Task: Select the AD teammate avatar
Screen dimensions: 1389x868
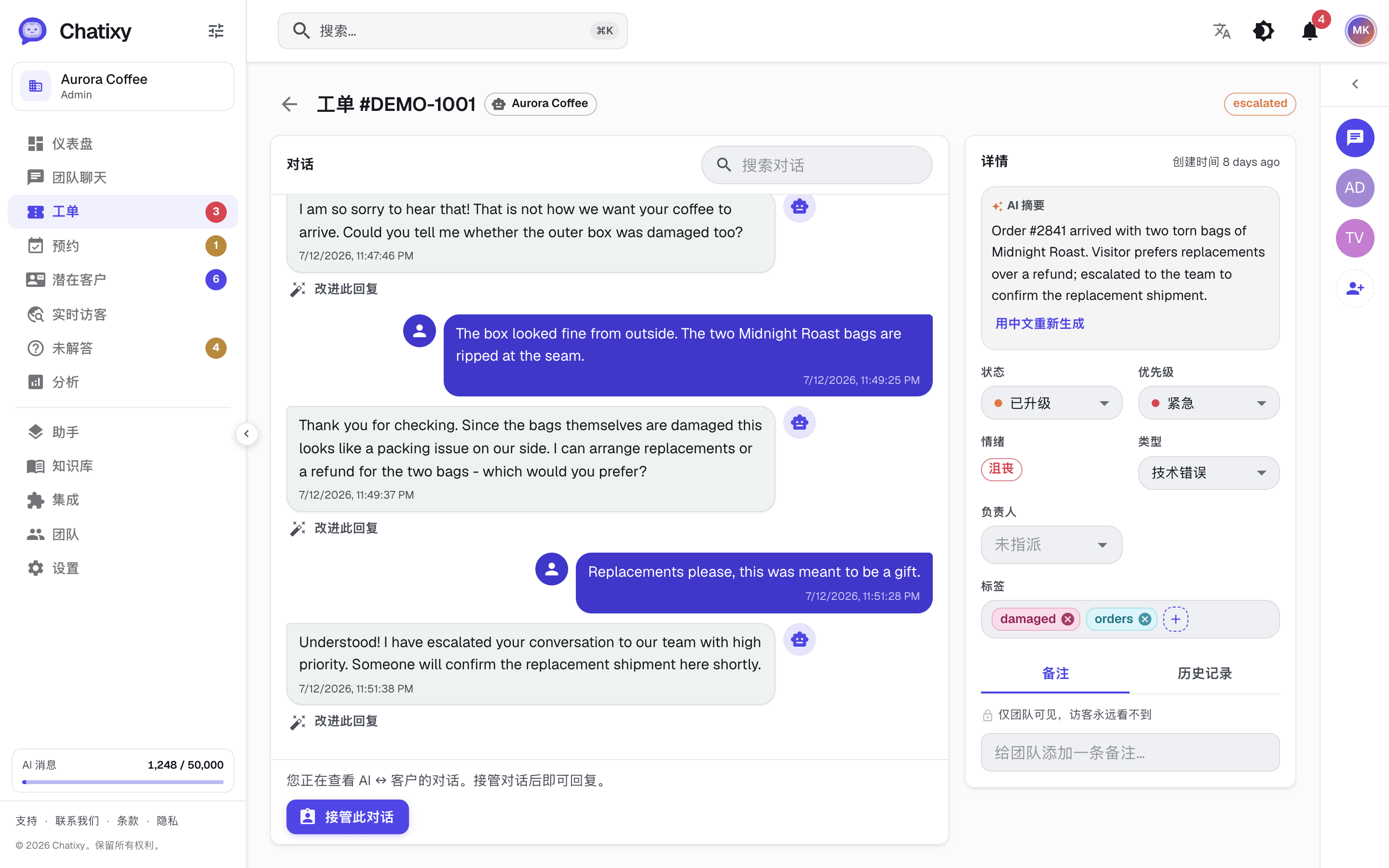Action: [x=1355, y=188]
